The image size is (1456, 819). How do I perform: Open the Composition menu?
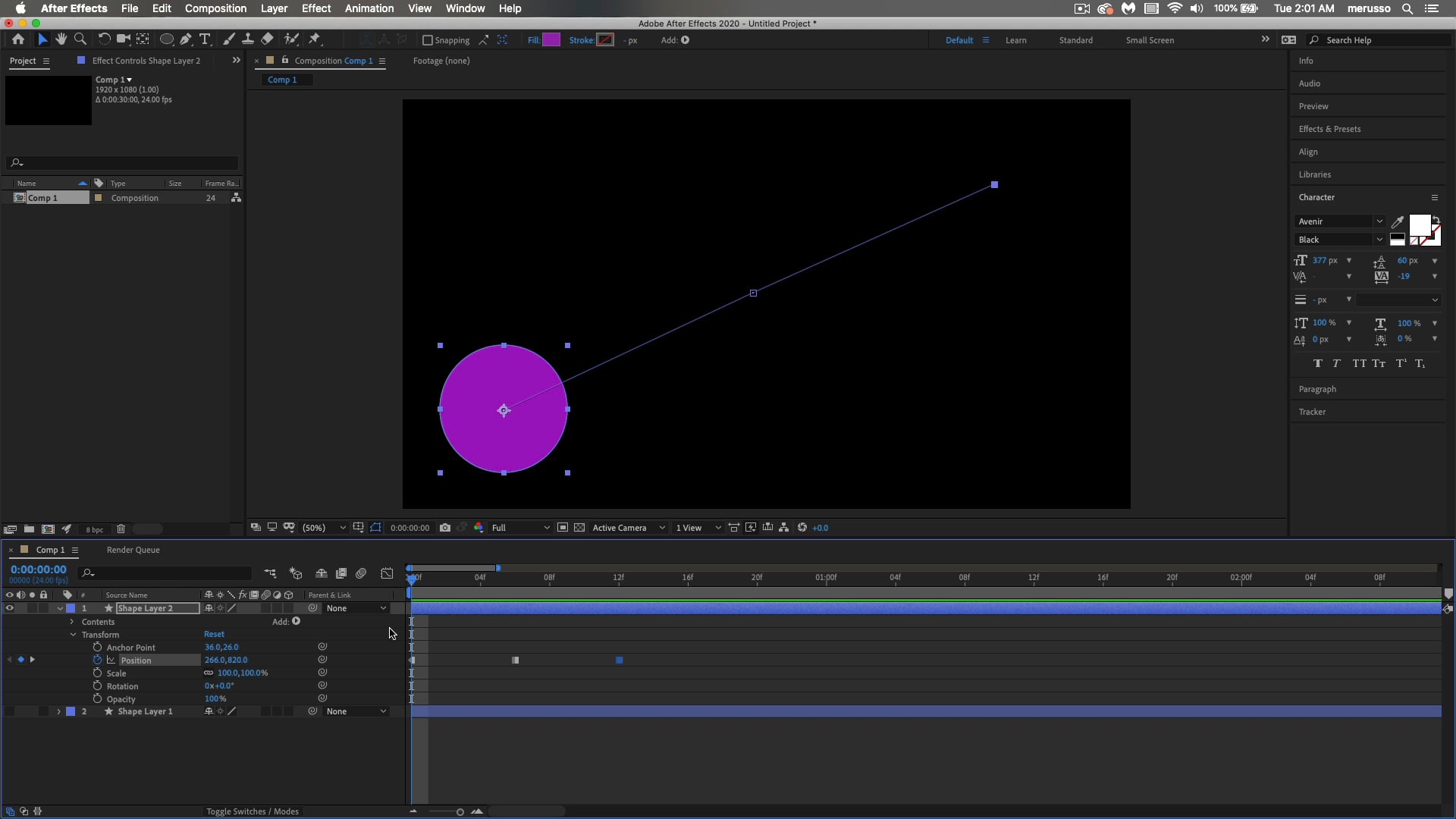(215, 8)
